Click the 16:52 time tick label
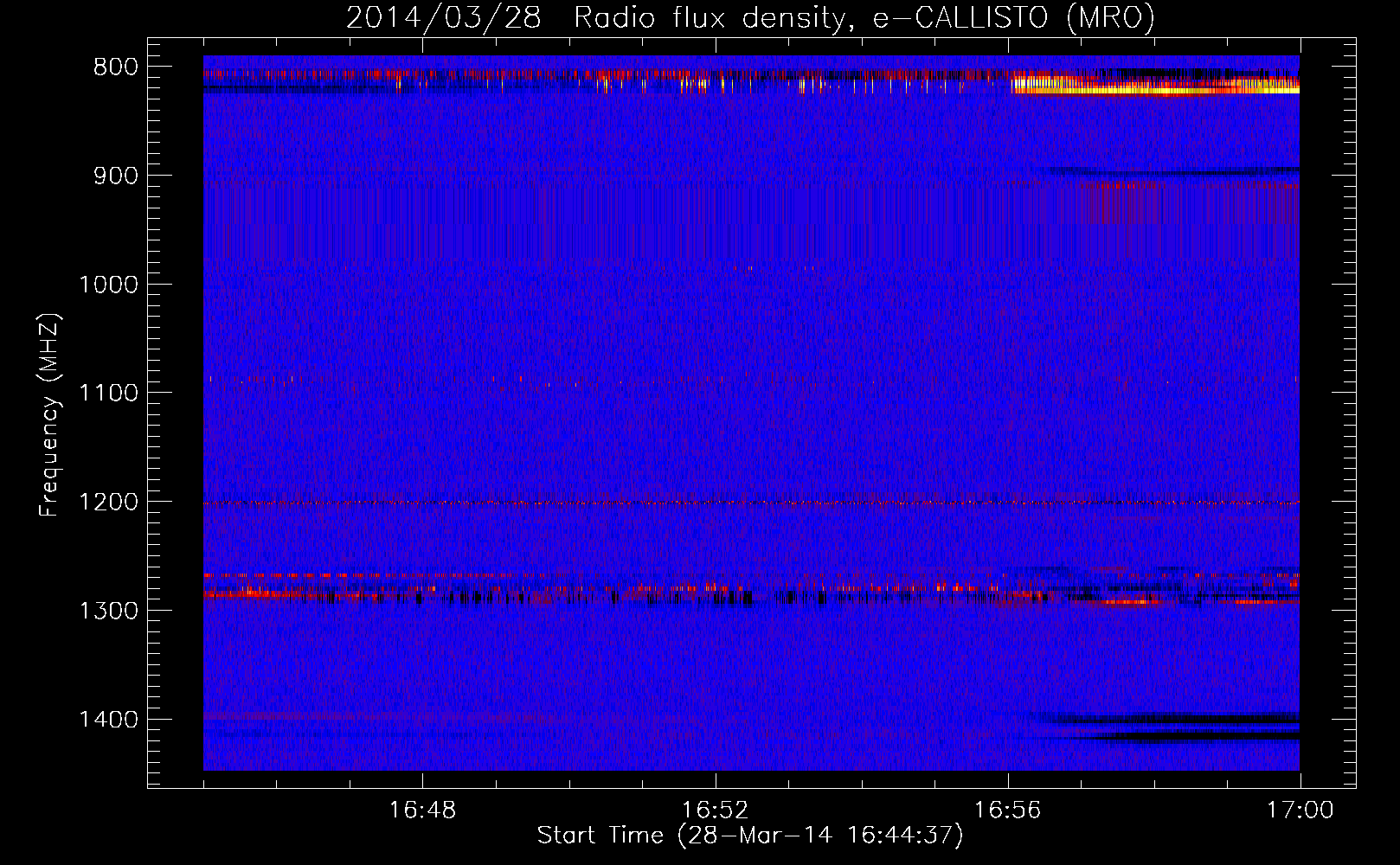 pos(715,811)
